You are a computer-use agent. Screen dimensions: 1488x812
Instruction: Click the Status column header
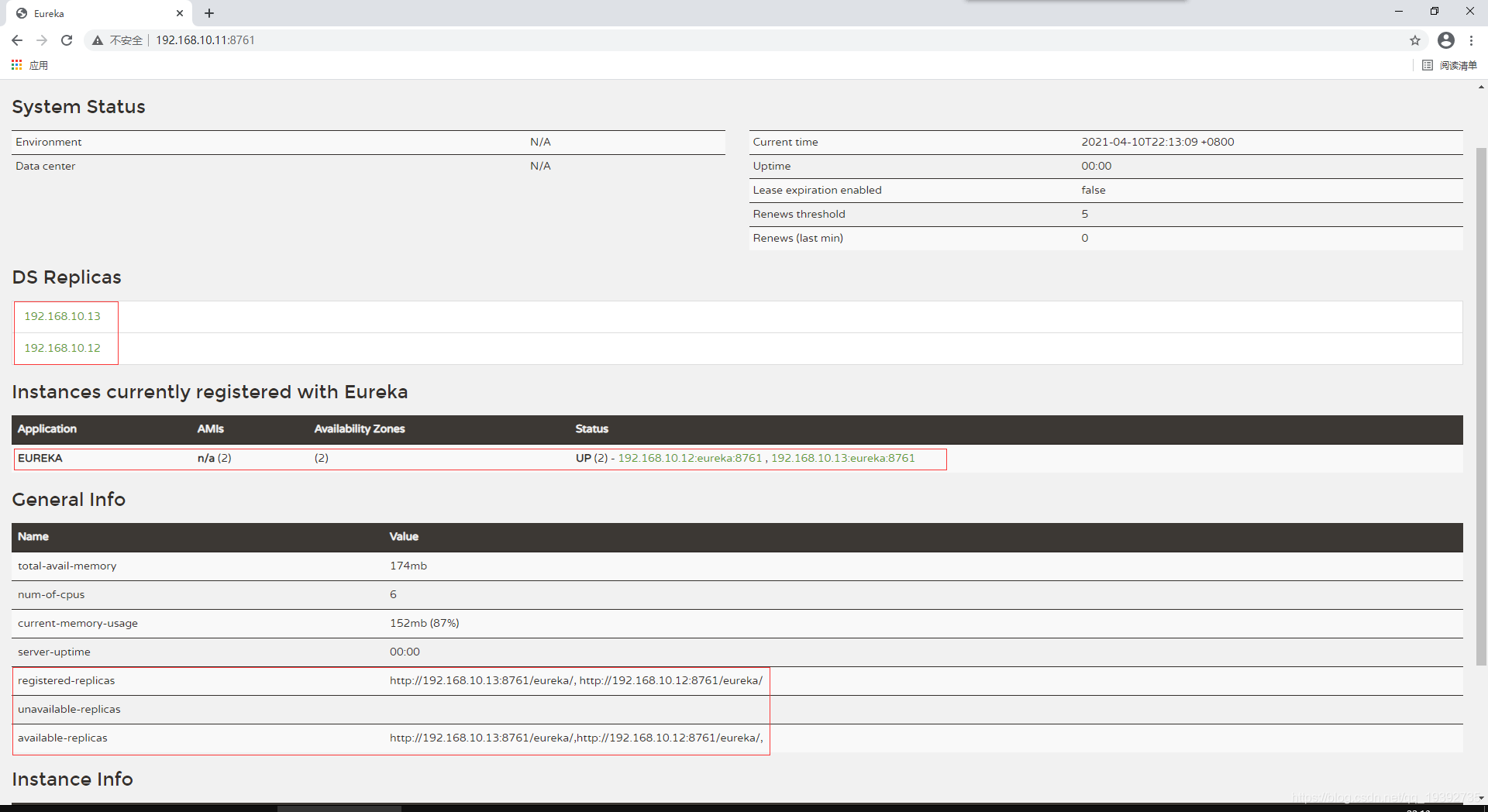pyautogui.click(x=591, y=428)
